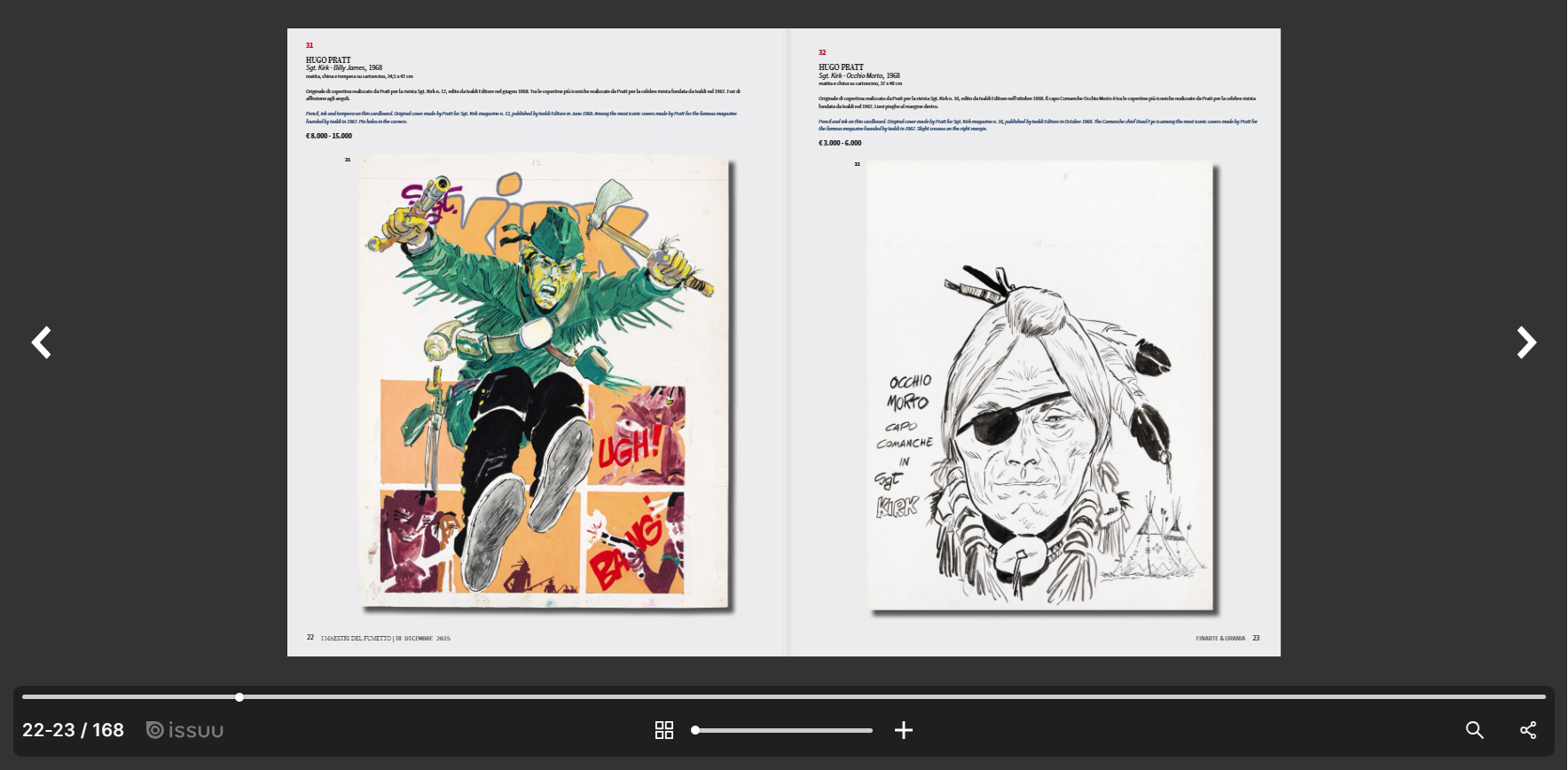Click the lot 31 Hugo Pratt heading

pos(328,60)
